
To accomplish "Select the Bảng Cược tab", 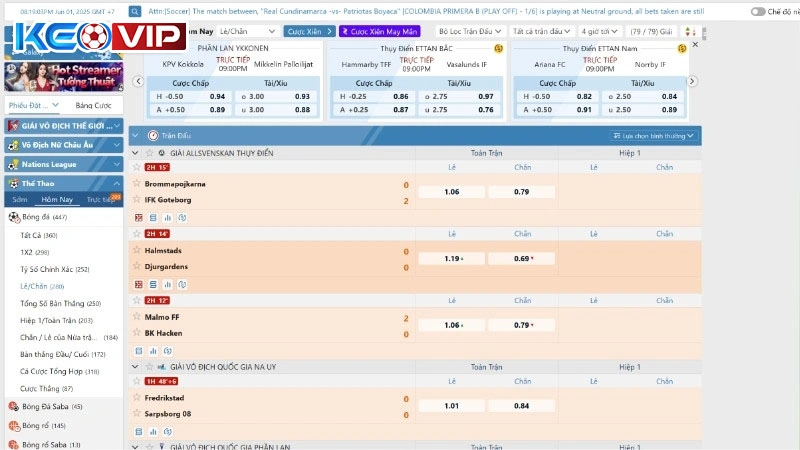I will [x=93, y=105].
